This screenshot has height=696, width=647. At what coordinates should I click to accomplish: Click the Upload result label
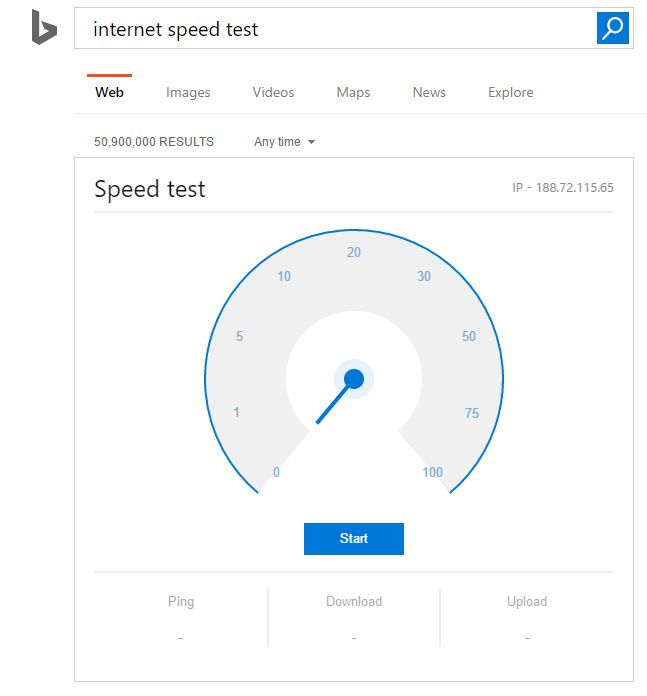[527, 601]
